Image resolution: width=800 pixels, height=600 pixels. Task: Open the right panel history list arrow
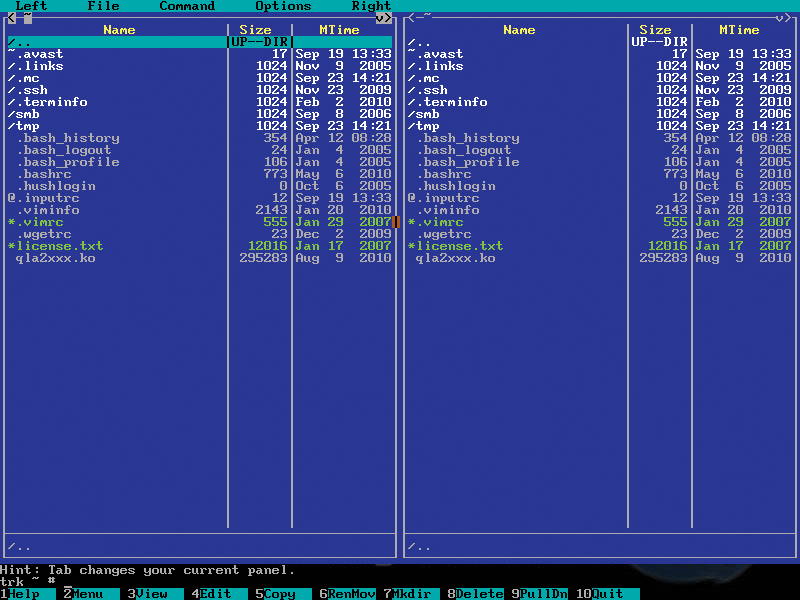(x=779, y=18)
